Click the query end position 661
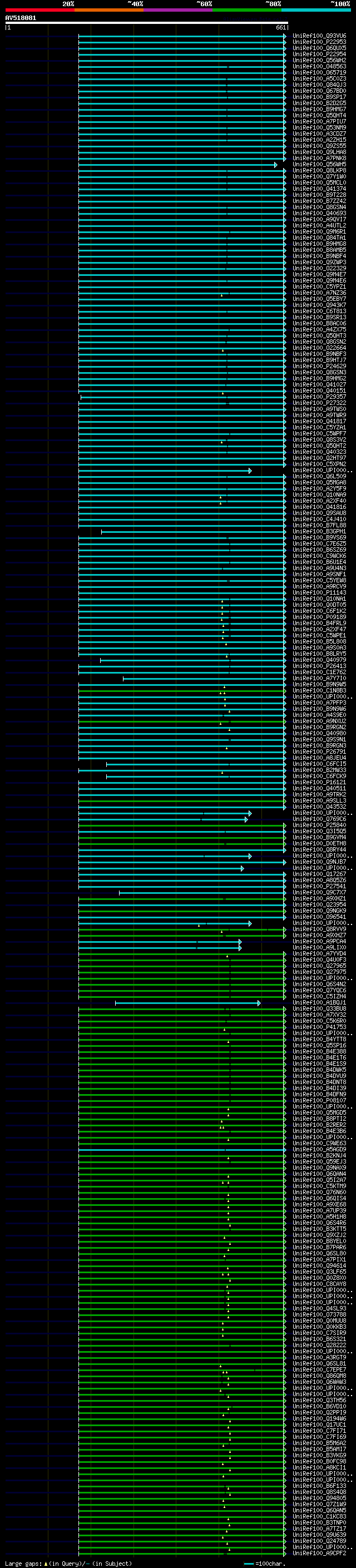The width and height of the screenshot is (356, 1568). click(280, 28)
